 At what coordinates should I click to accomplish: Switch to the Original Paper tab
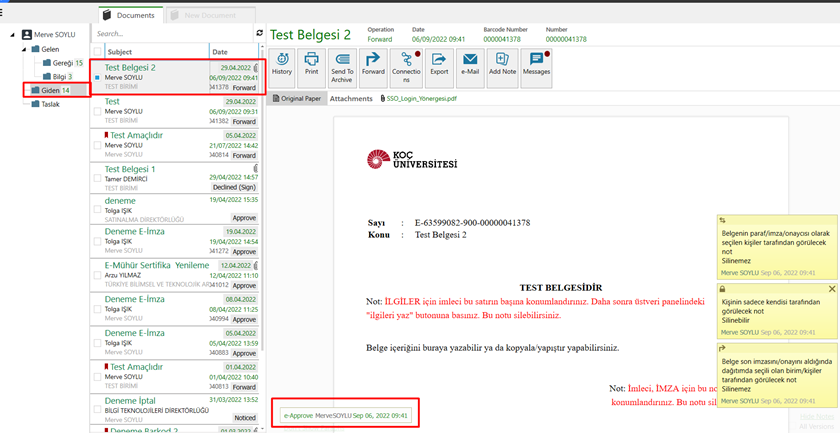[297, 99]
